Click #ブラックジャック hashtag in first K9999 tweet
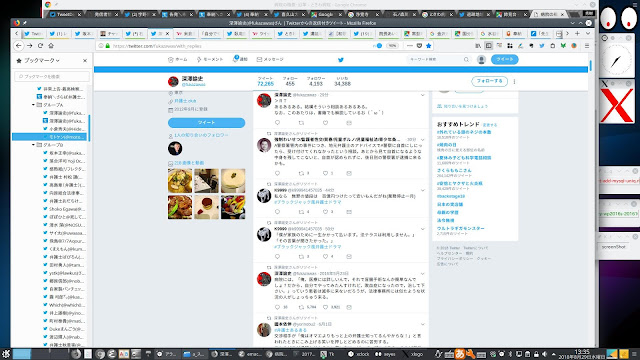The width and height of the screenshot is (640, 360). 308,202
